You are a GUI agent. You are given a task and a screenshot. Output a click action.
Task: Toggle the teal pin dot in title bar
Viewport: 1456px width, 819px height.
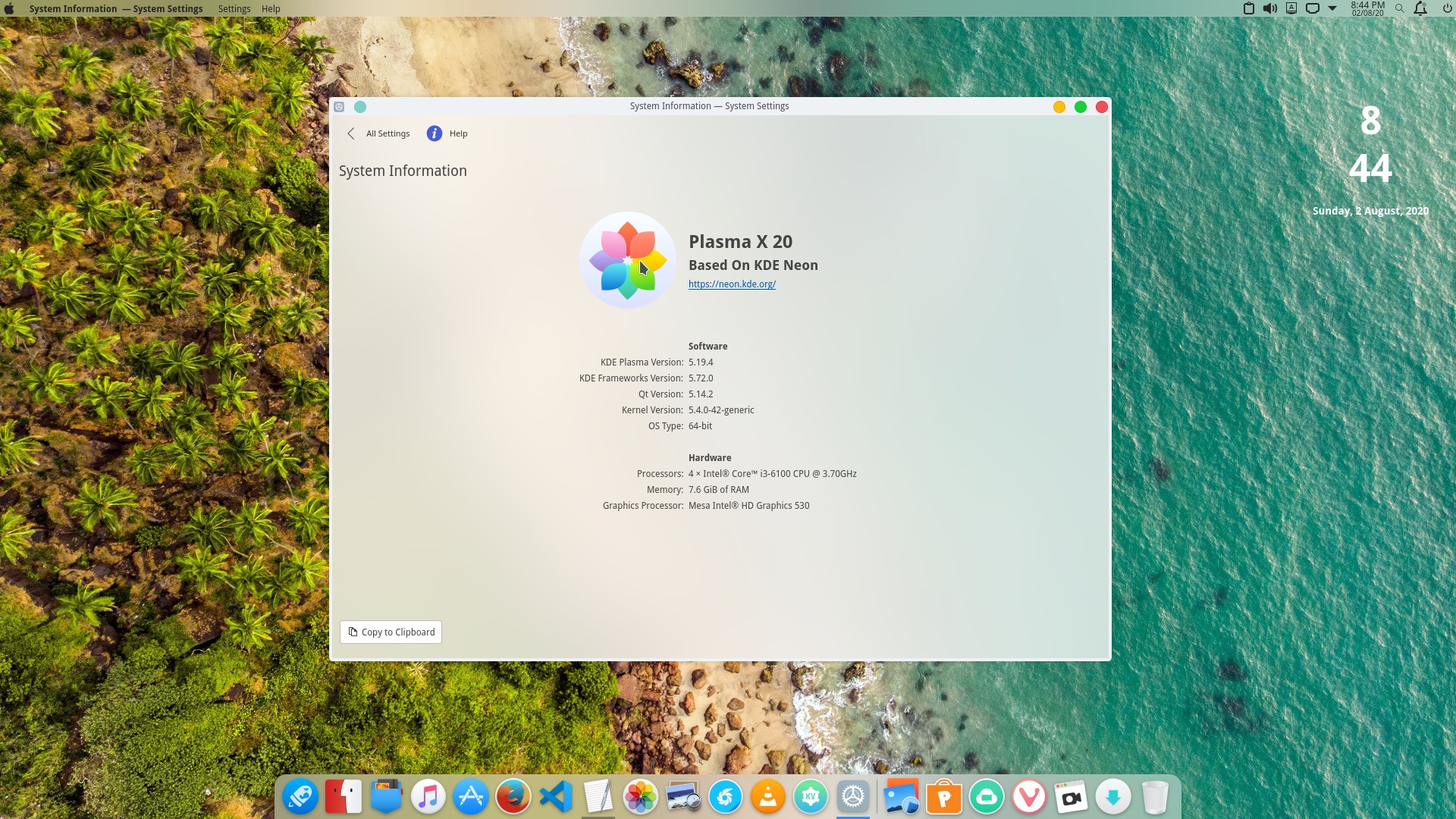tap(360, 107)
